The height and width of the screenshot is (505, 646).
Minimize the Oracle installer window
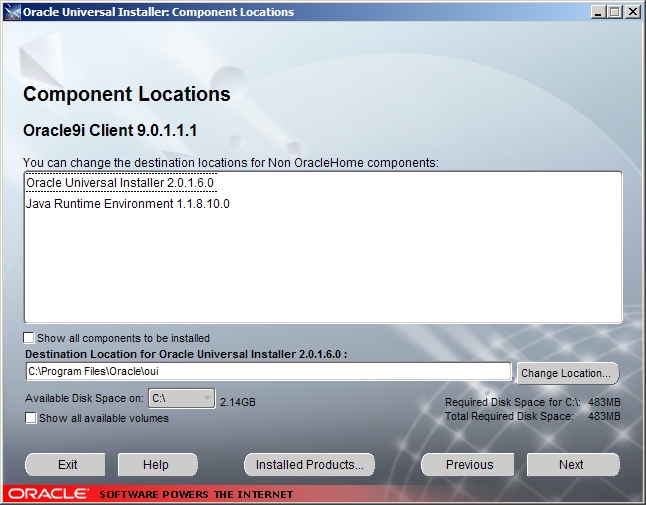coord(598,12)
